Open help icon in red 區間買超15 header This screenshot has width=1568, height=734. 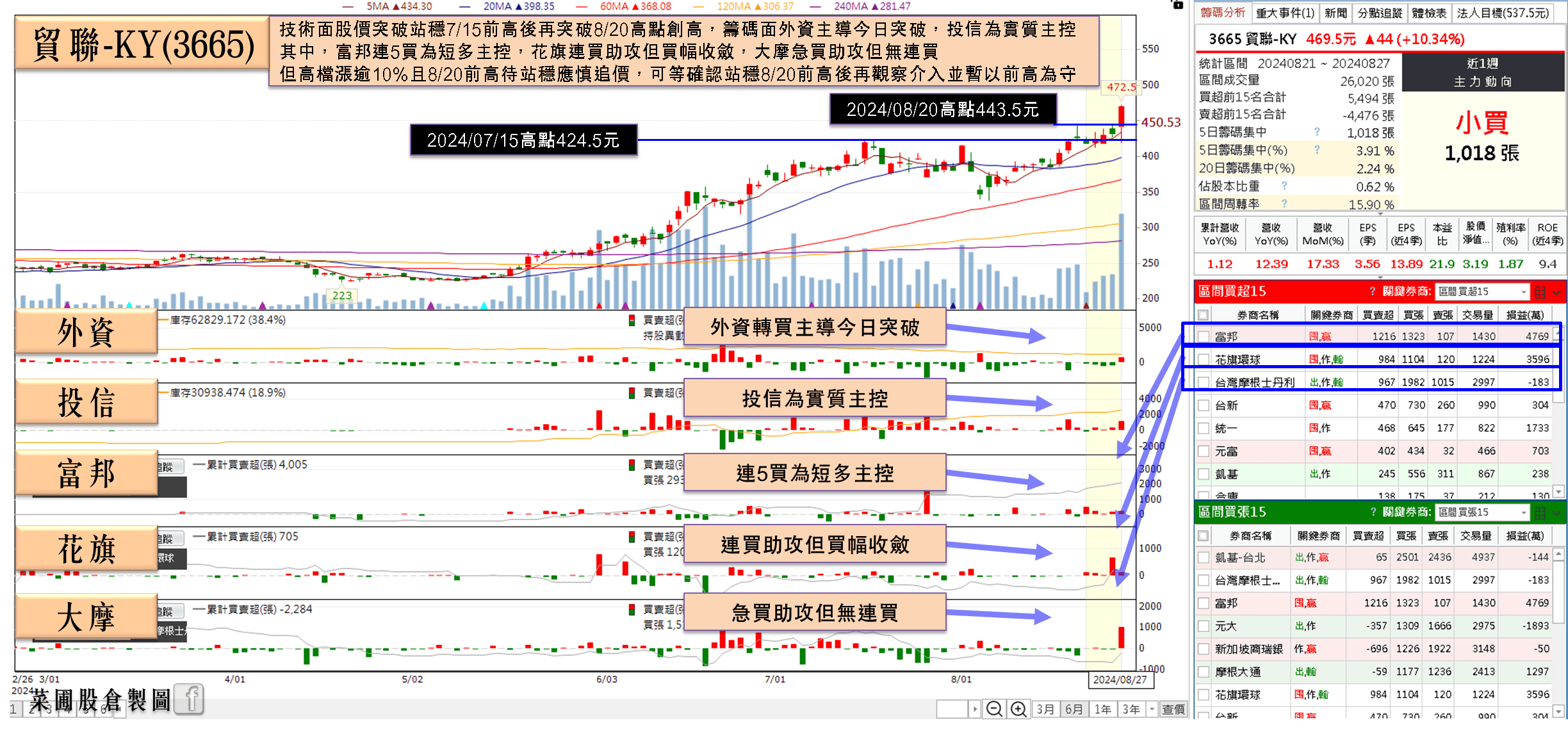[1372, 291]
